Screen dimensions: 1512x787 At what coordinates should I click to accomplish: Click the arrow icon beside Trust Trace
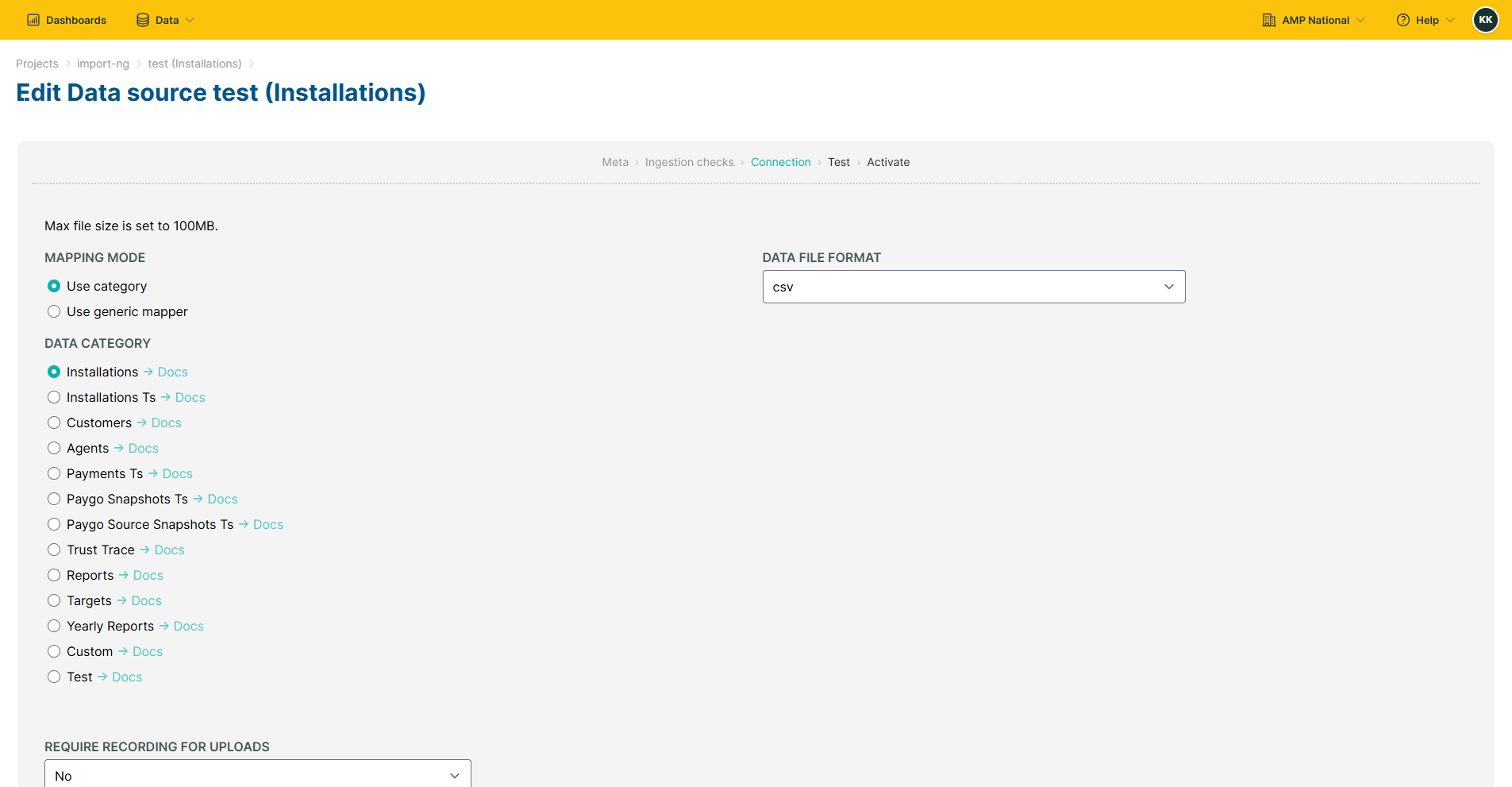tap(145, 550)
